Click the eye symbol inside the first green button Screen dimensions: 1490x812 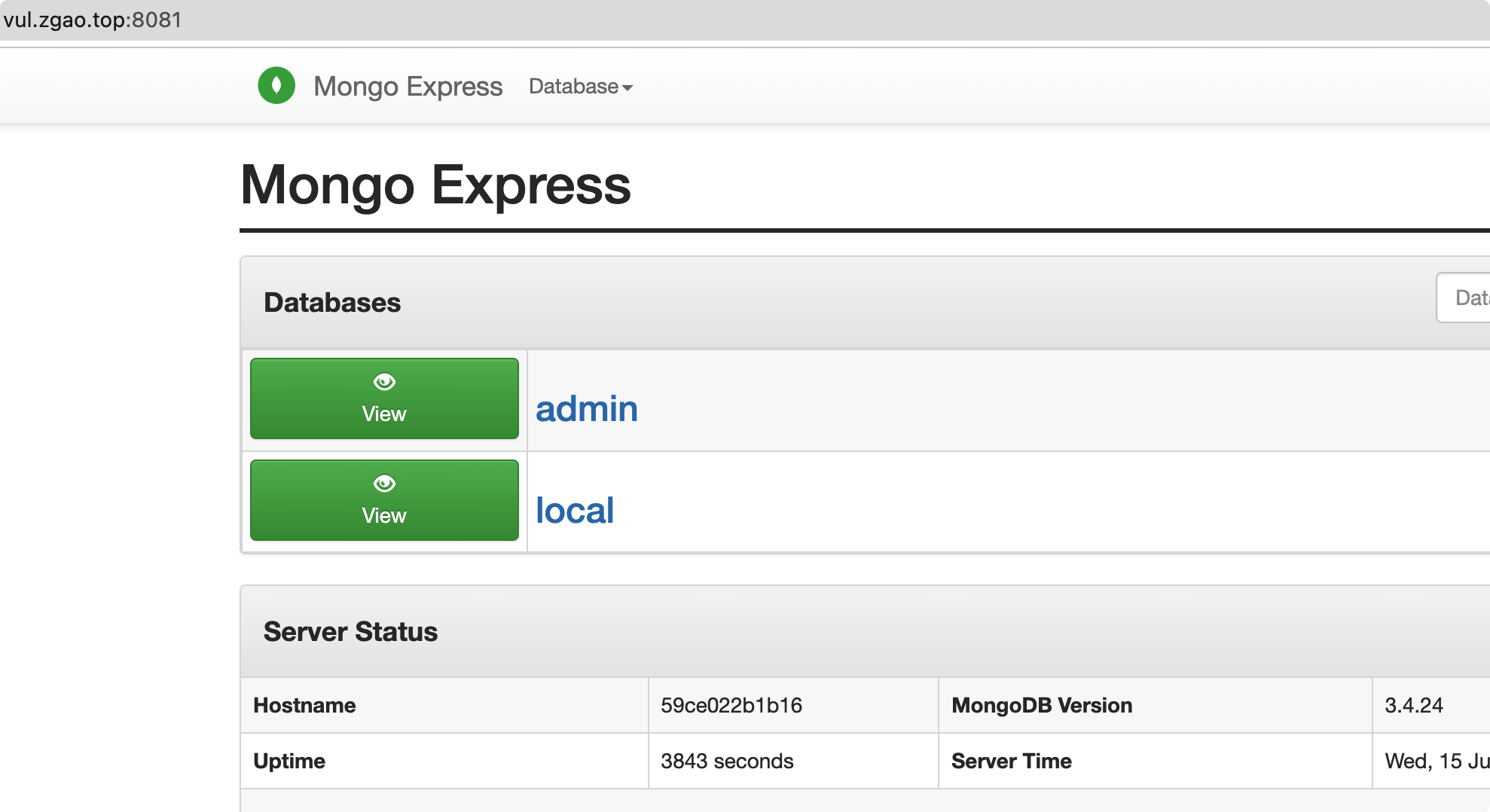(385, 382)
